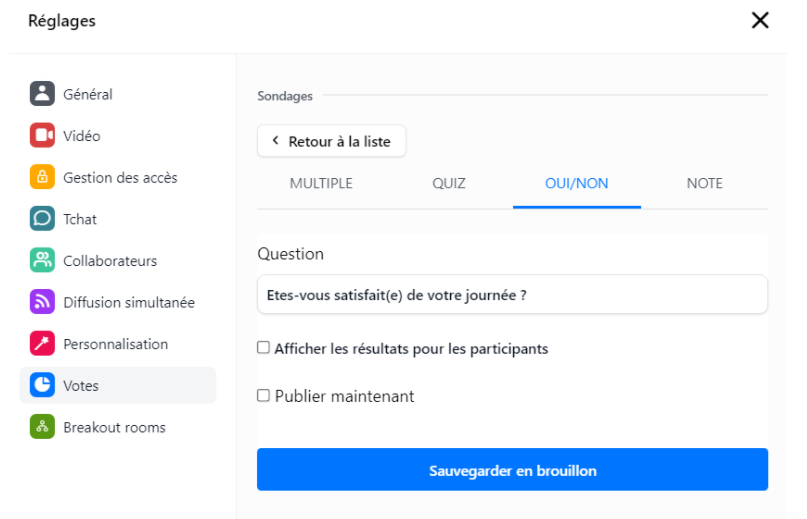This screenshot has width=807, height=519.
Task: Open the purple Diffusion simultanée broadcast icon
Action: click(42, 302)
